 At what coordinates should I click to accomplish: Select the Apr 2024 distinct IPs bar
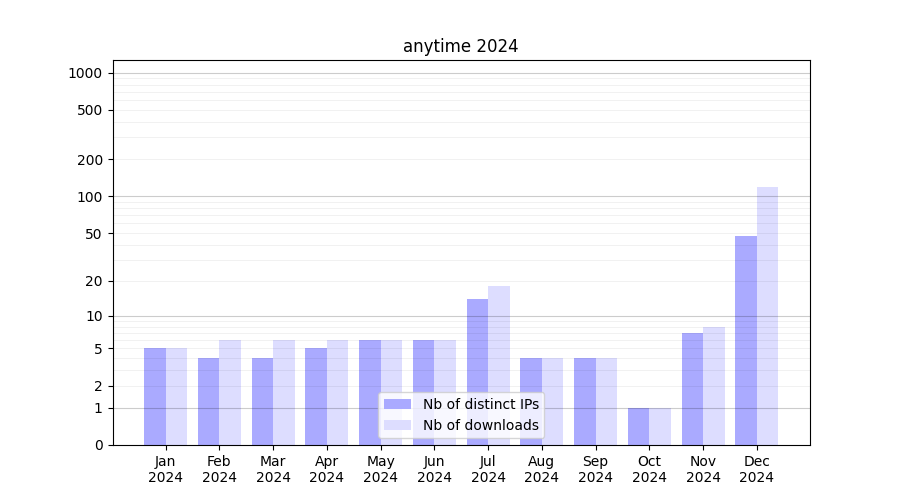[316, 396]
